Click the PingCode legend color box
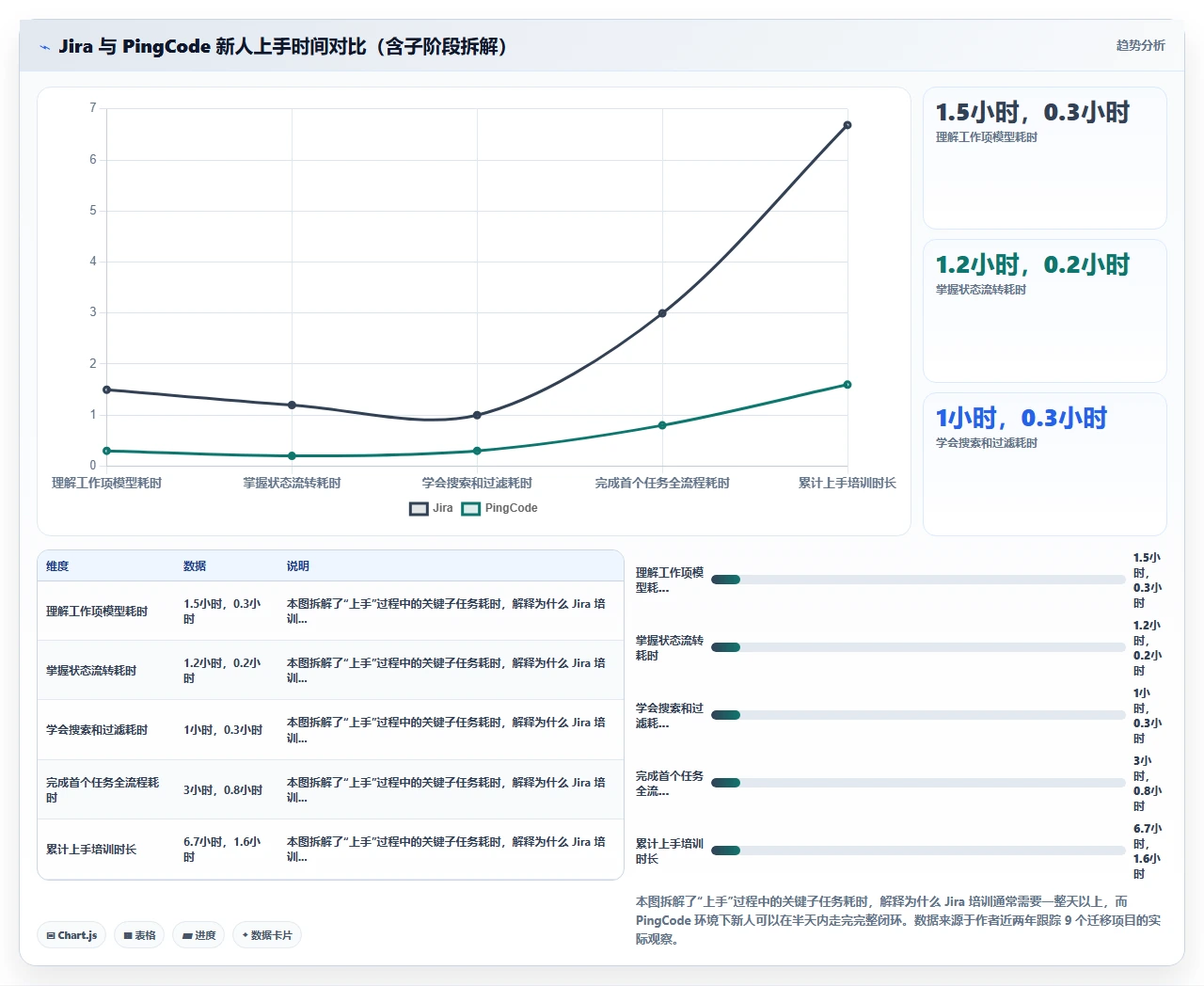 pyautogui.click(x=471, y=509)
